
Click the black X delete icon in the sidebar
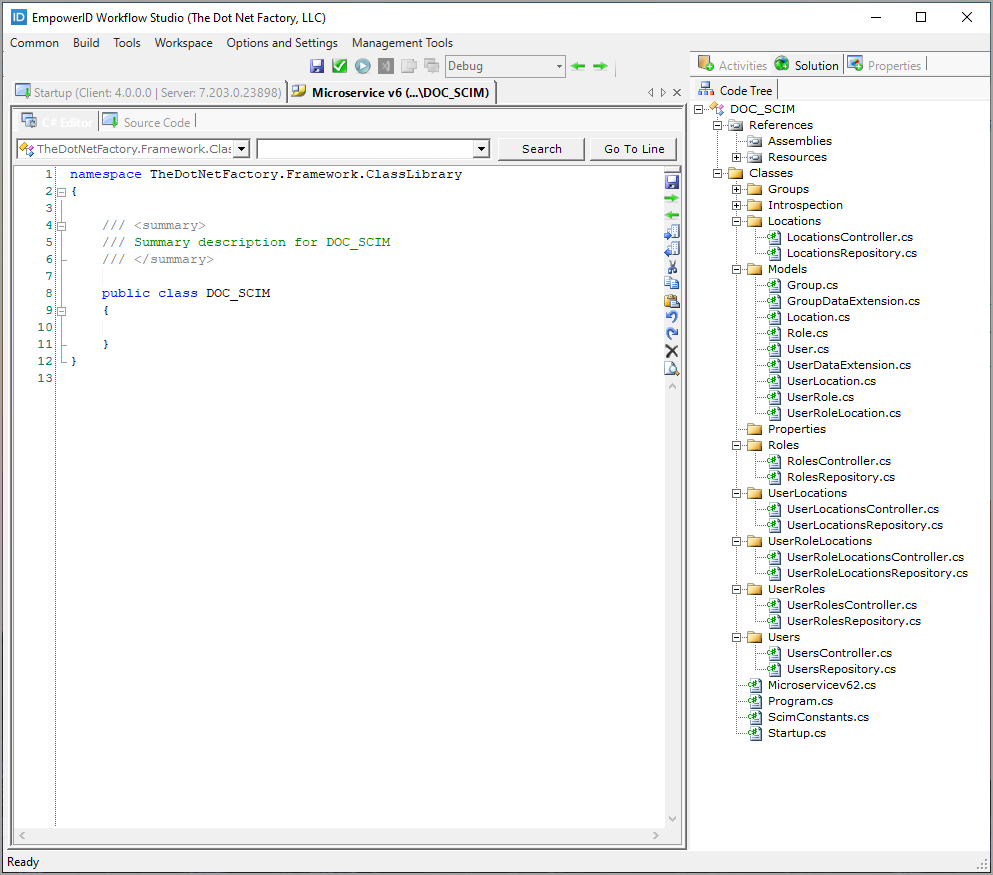pos(671,351)
